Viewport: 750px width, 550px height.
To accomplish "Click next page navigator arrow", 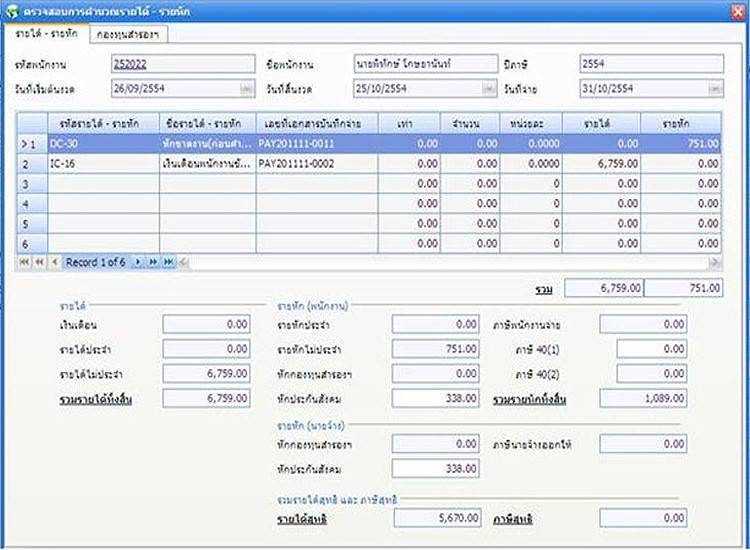I will 153,262.
